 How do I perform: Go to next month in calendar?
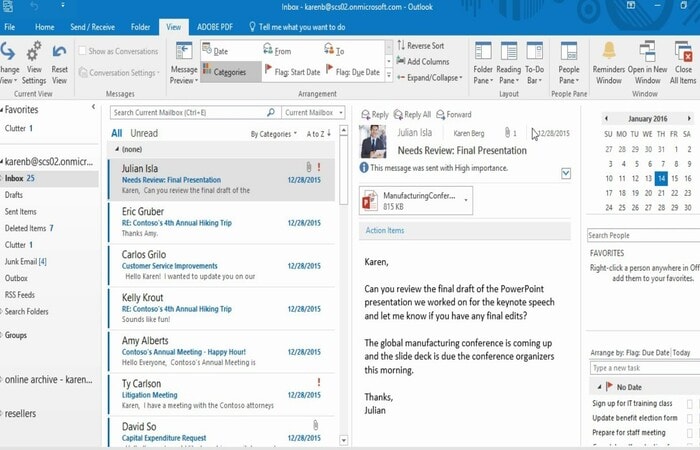689,118
